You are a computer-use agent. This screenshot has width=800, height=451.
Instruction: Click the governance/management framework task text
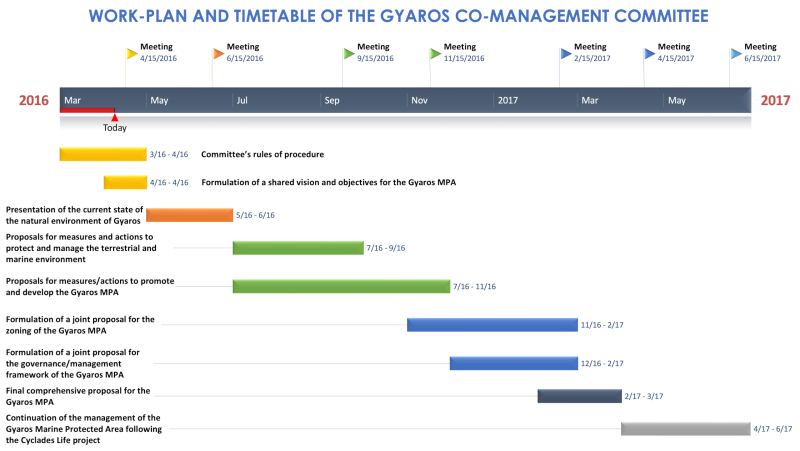coord(72,363)
